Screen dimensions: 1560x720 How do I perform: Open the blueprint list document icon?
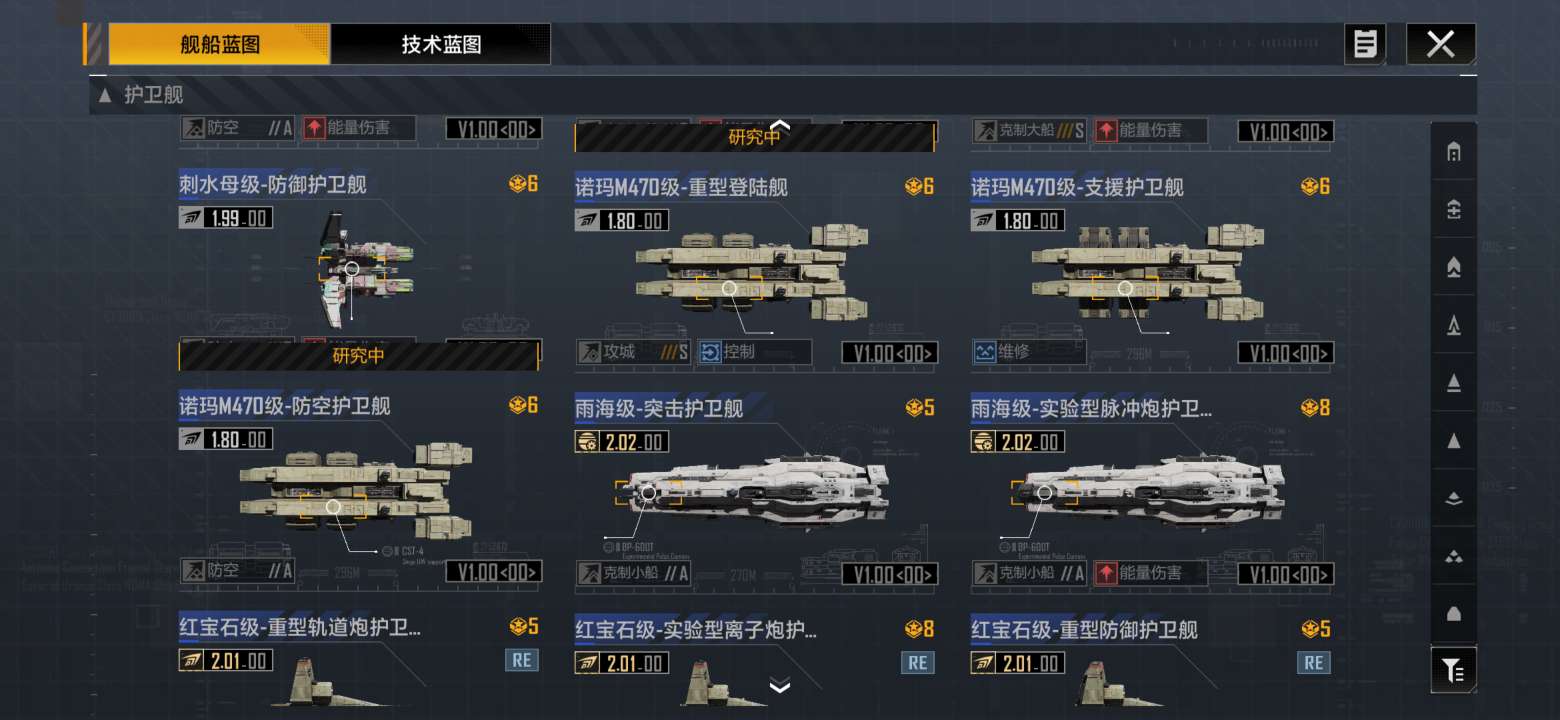[x=1365, y=44]
